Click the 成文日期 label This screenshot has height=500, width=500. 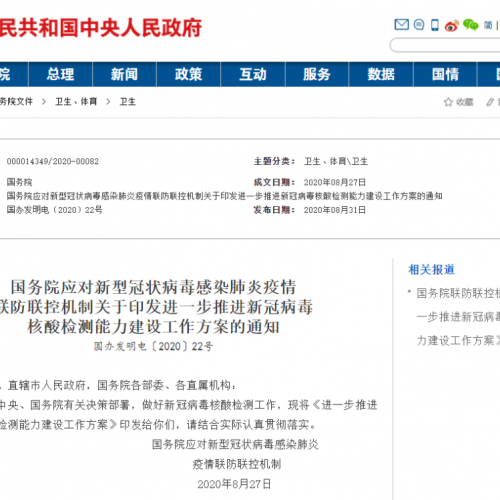[274, 182]
